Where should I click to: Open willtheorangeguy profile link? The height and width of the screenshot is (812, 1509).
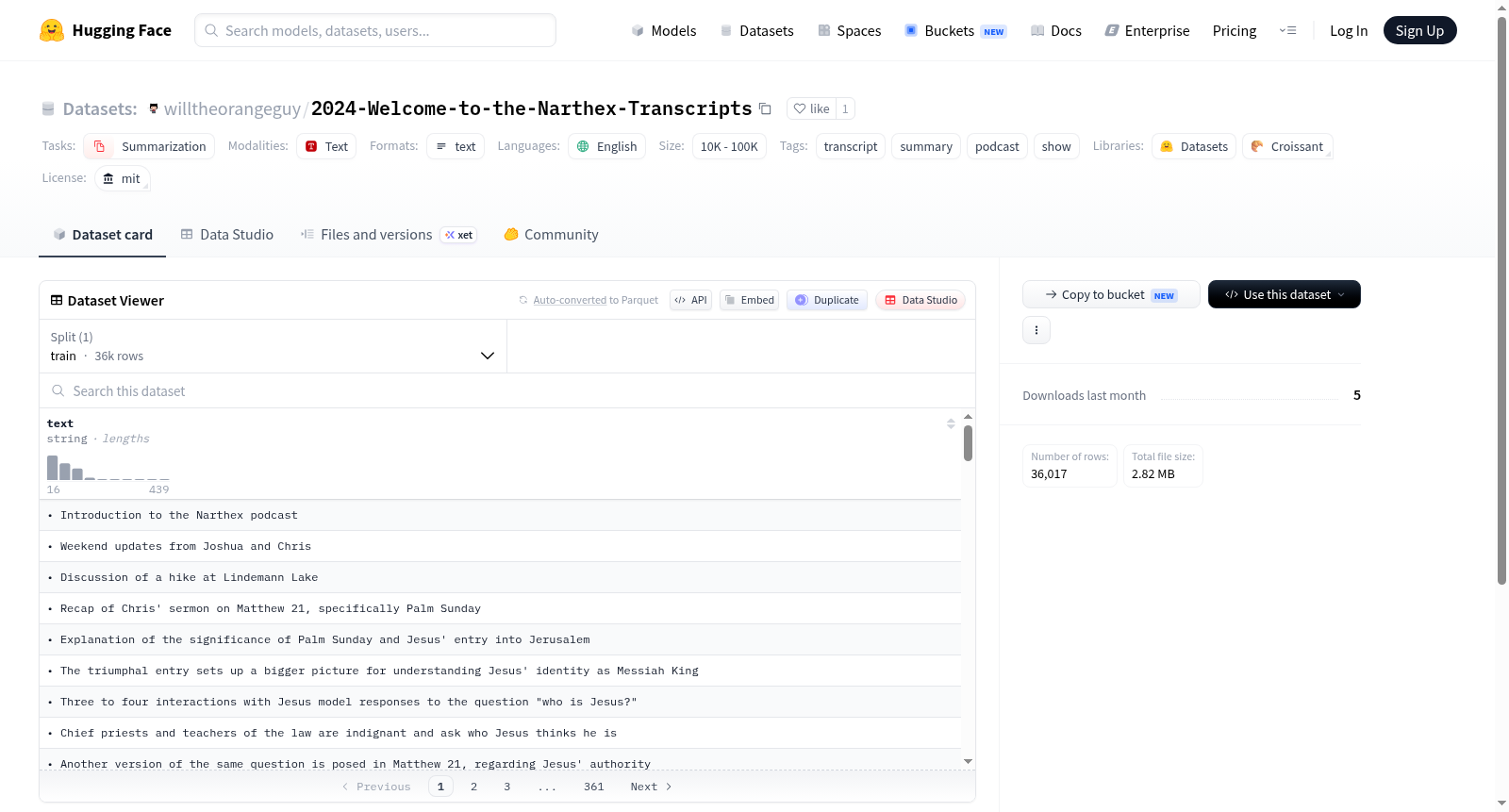coord(232,108)
